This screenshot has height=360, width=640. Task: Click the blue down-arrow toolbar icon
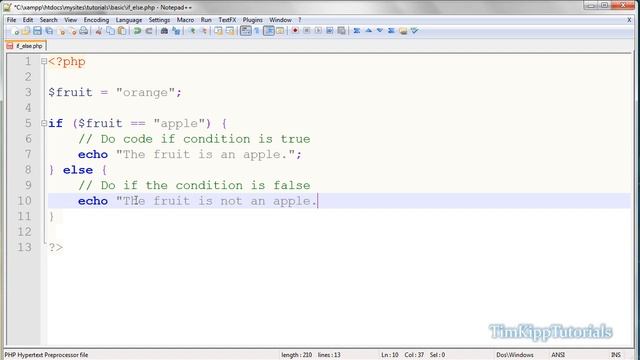tap(380, 31)
